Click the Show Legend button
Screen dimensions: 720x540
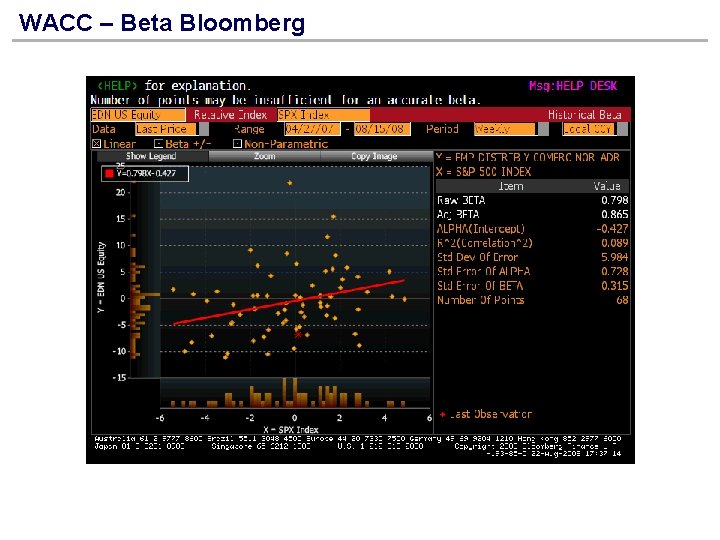tap(151, 156)
